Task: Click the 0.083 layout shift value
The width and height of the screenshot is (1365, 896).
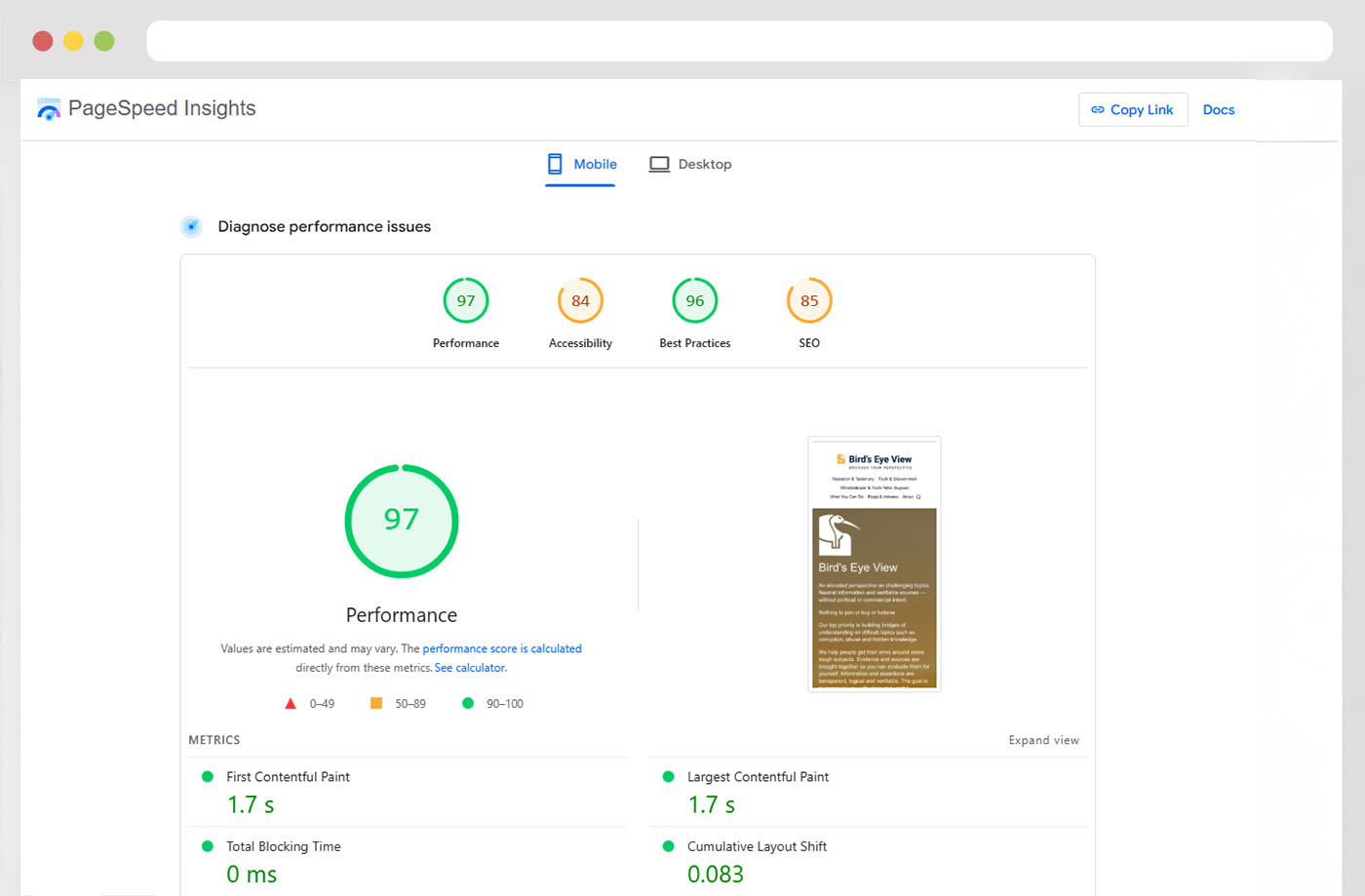Action: [716, 875]
